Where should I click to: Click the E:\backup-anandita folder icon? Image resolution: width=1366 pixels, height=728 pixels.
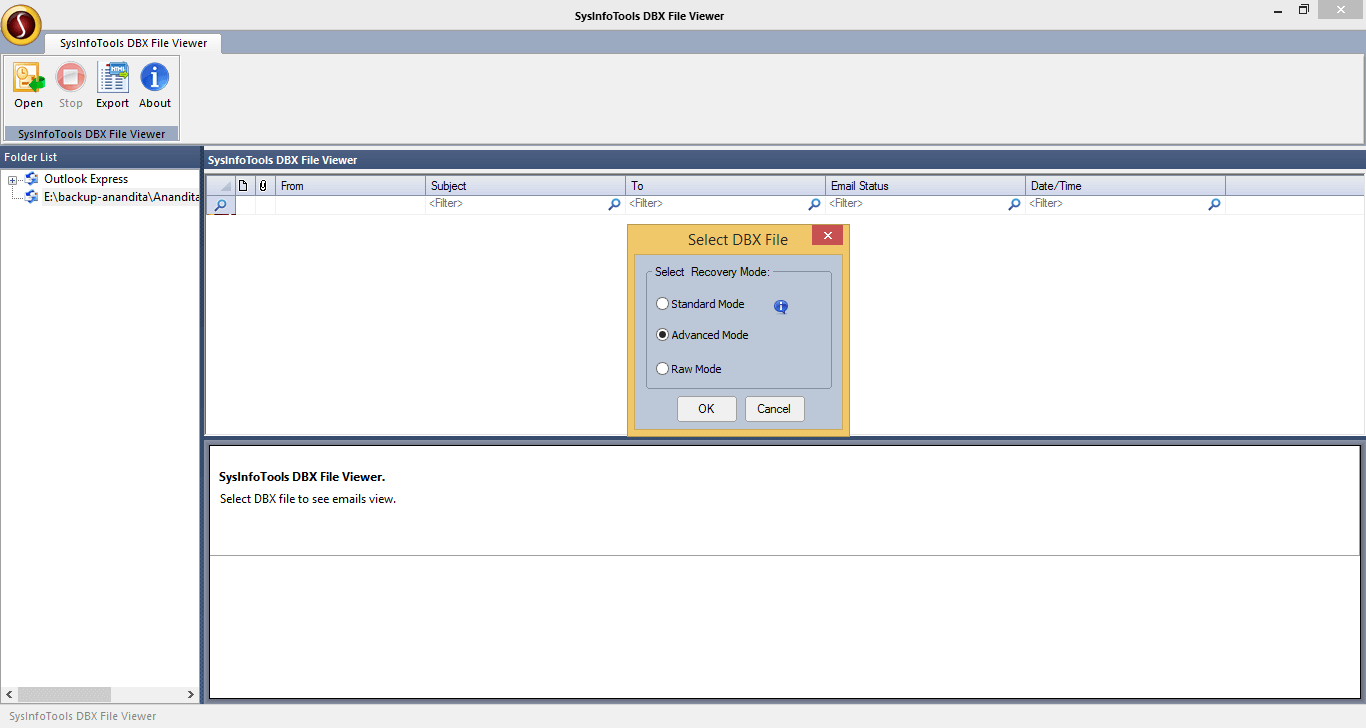coord(31,197)
